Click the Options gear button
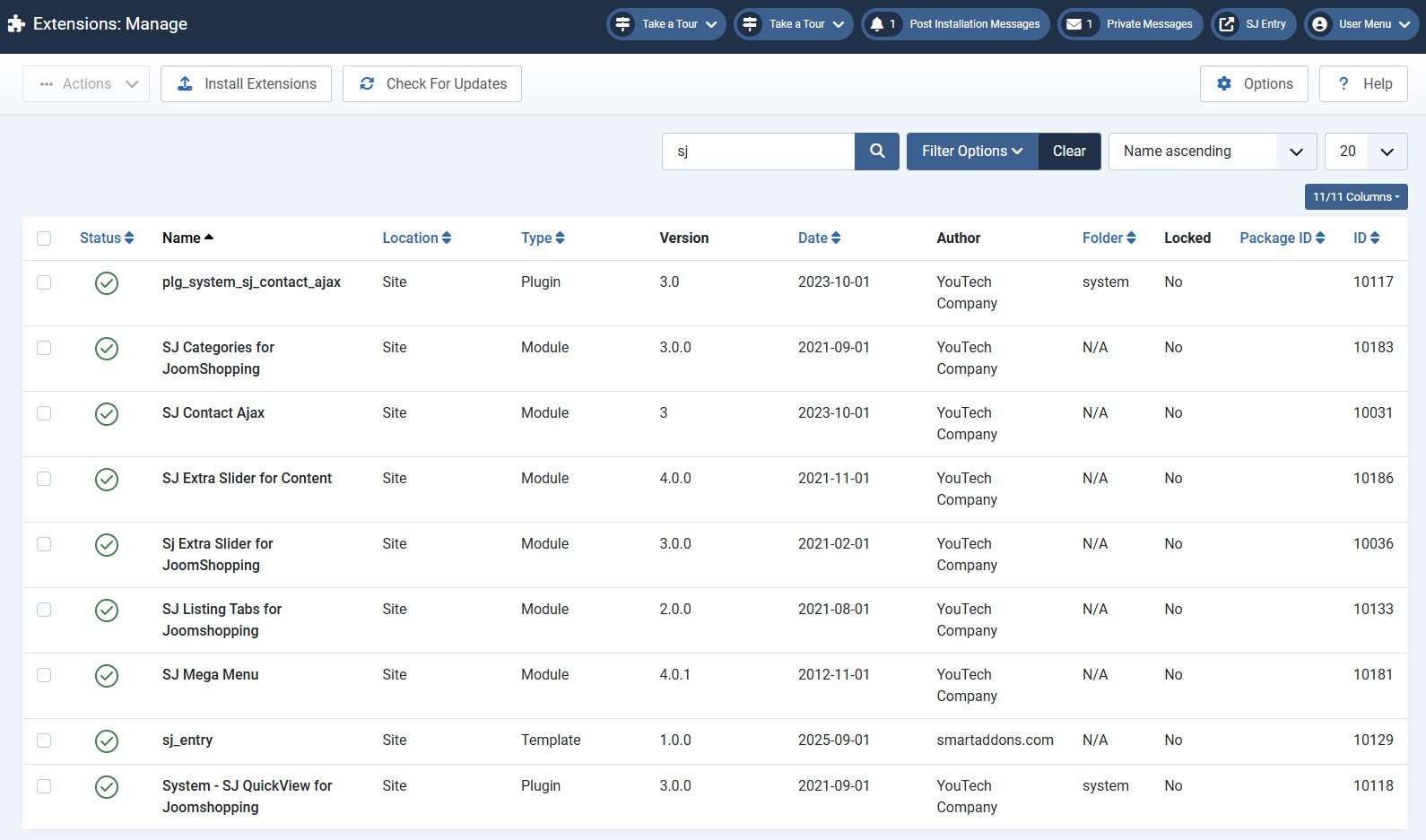Viewport: 1426px width, 840px height. pyautogui.click(x=1253, y=84)
